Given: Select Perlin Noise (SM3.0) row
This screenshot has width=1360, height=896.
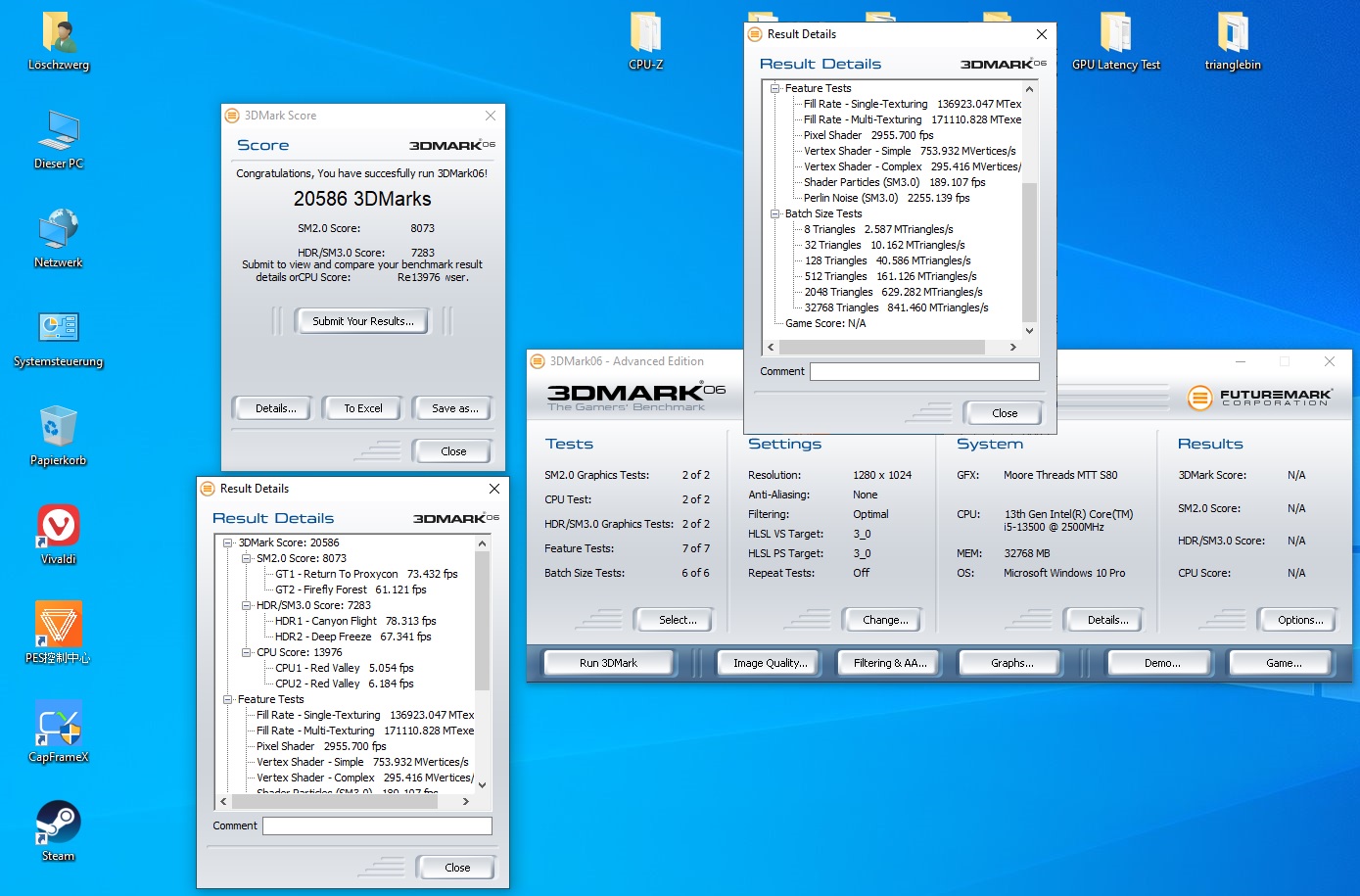Looking at the screenshot, I should click(x=887, y=198).
